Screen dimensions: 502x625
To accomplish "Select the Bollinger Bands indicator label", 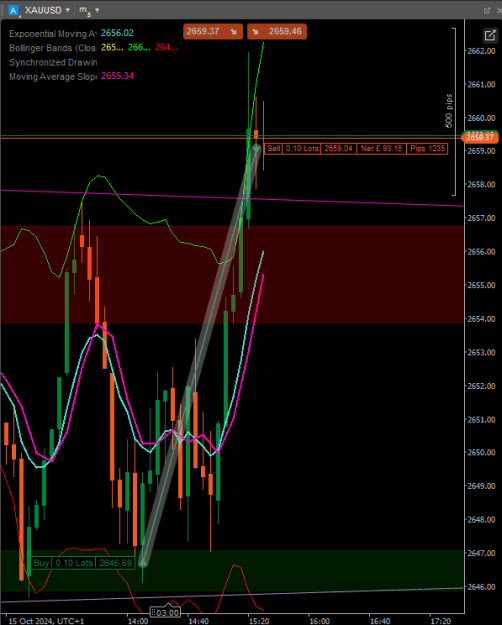I will click(x=53, y=48).
